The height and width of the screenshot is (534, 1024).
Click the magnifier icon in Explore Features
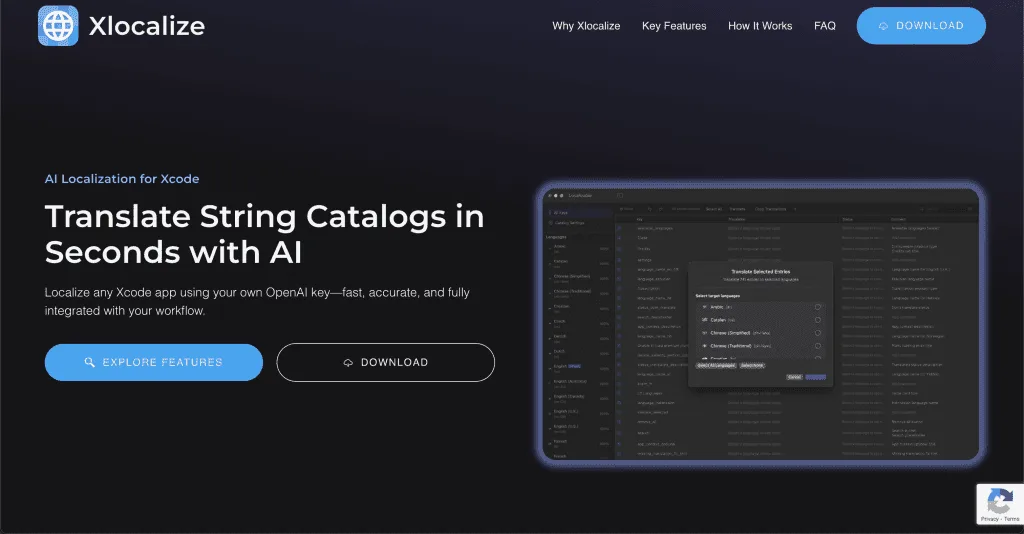(x=89, y=362)
